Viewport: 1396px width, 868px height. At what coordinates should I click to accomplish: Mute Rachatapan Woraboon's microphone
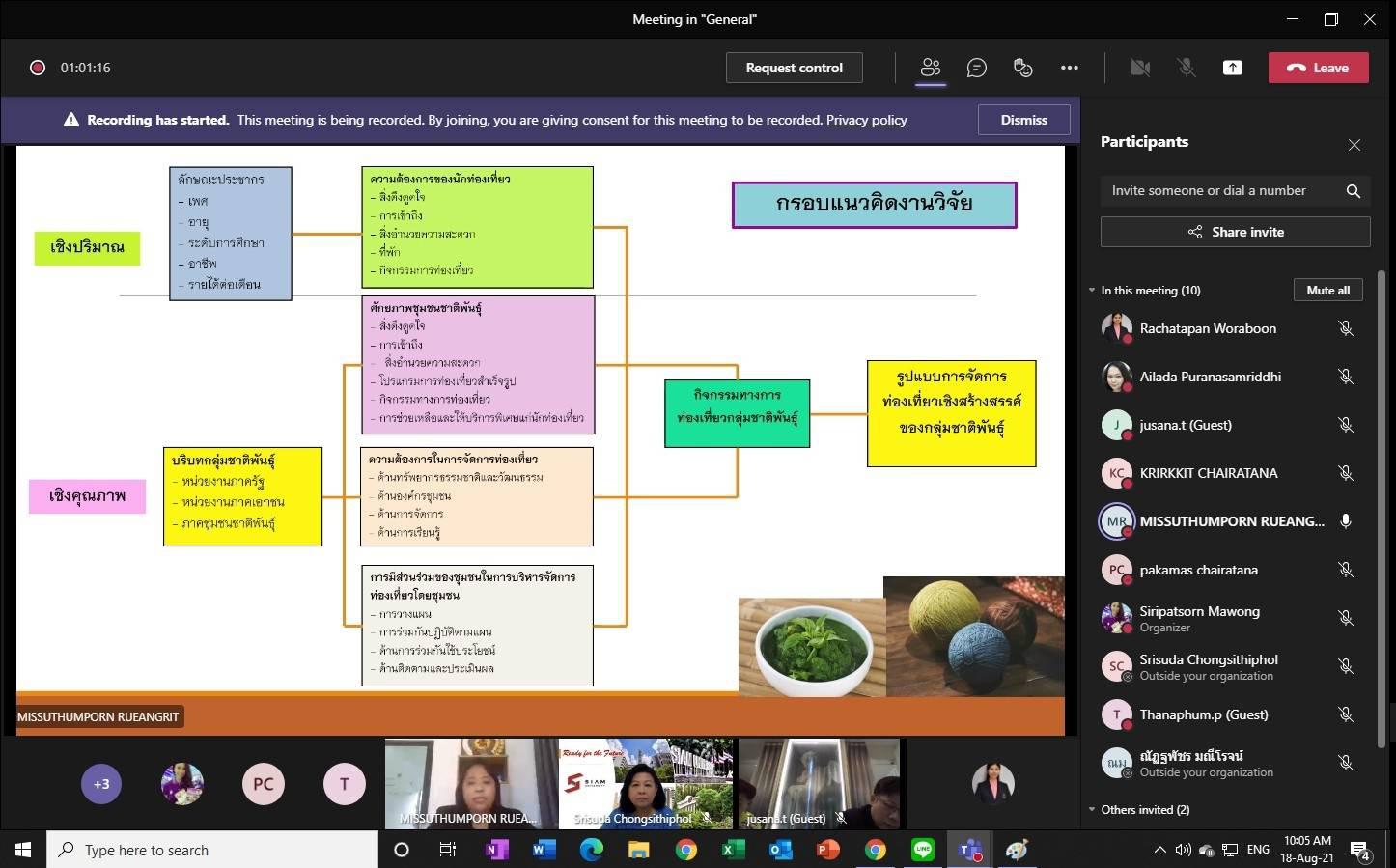click(1346, 328)
